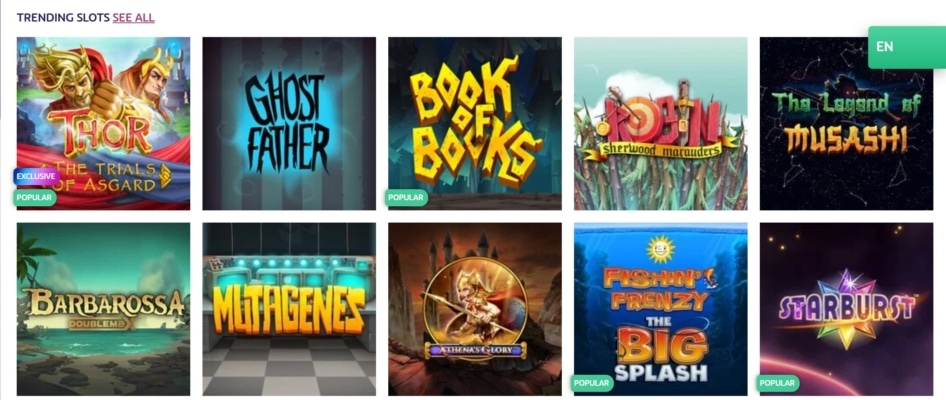
Task: Open the Starburst slot game
Action: pyautogui.click(x=846, y=309)
